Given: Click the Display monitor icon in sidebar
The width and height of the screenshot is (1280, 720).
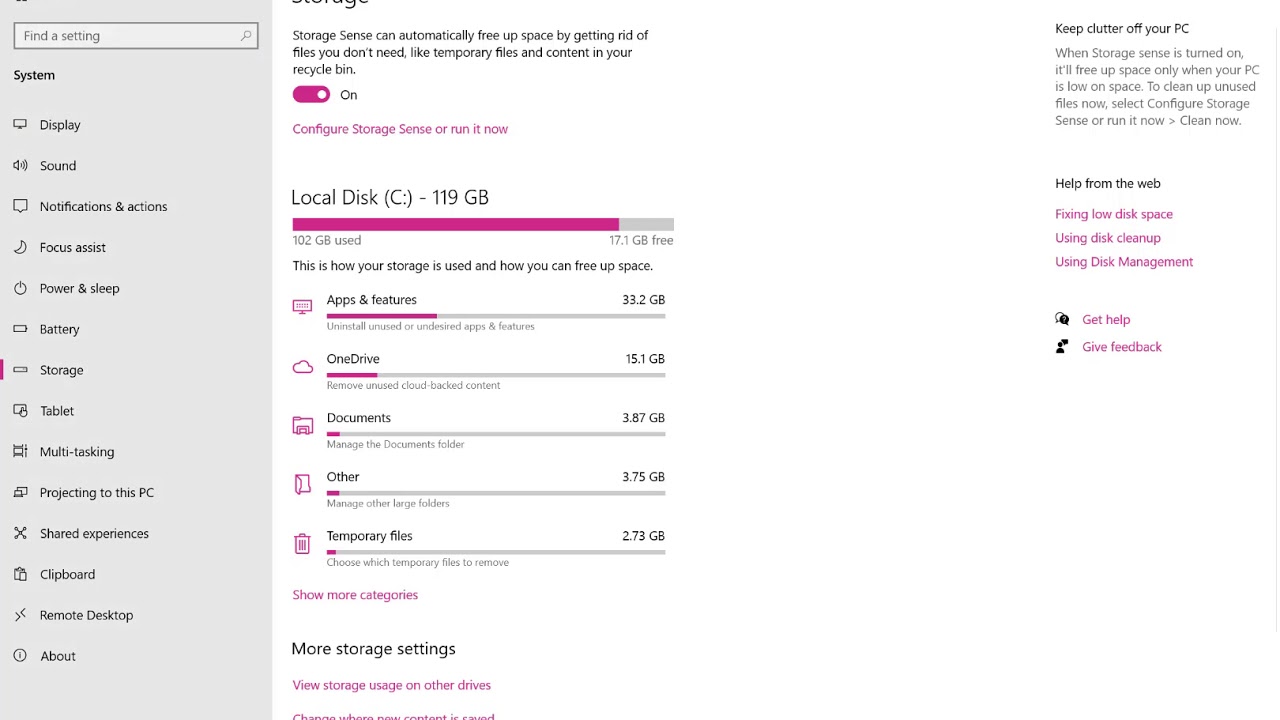Looking at the screenshot, I should pos(20,124).
